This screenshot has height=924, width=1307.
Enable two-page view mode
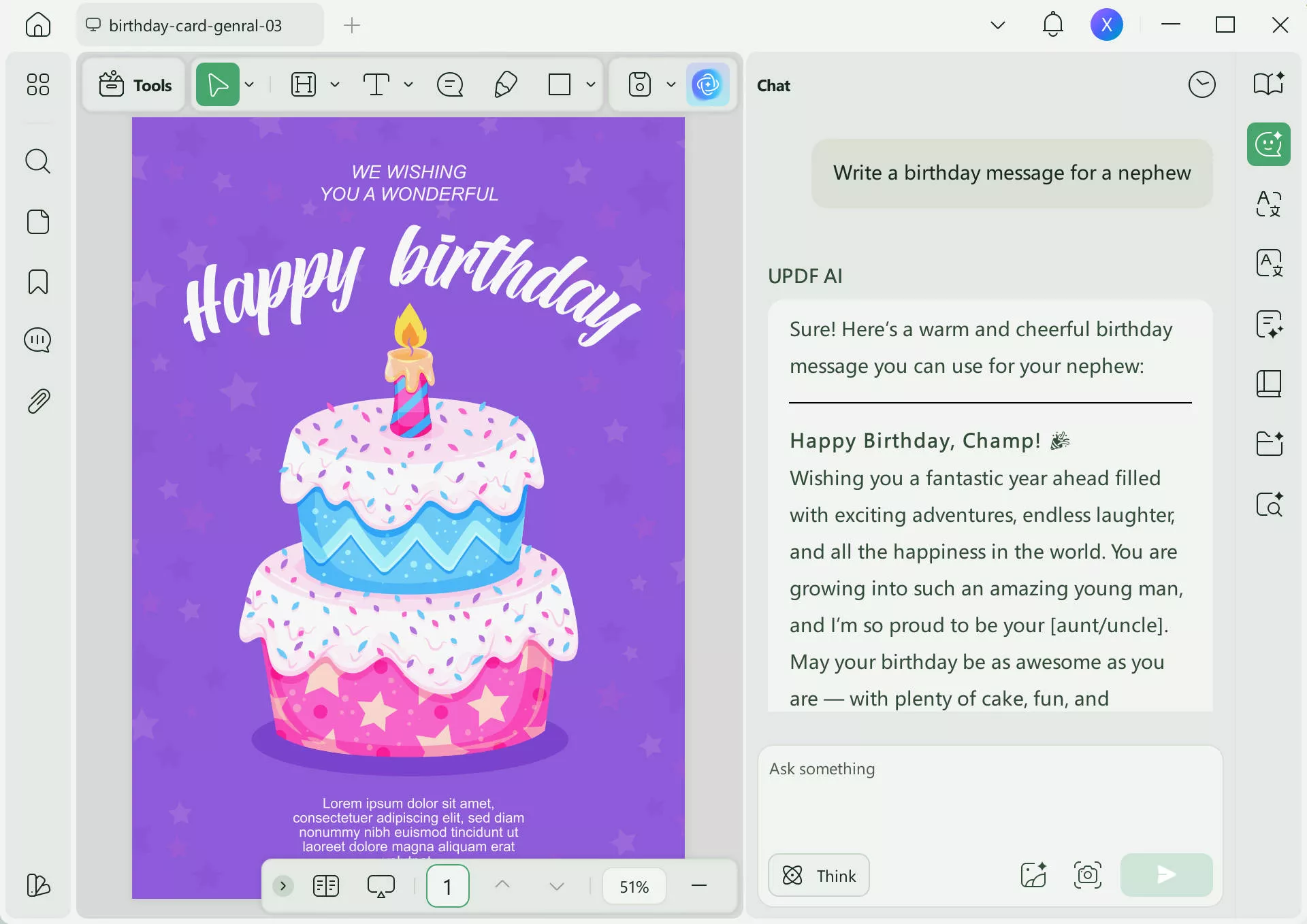[x=326, y=885]
